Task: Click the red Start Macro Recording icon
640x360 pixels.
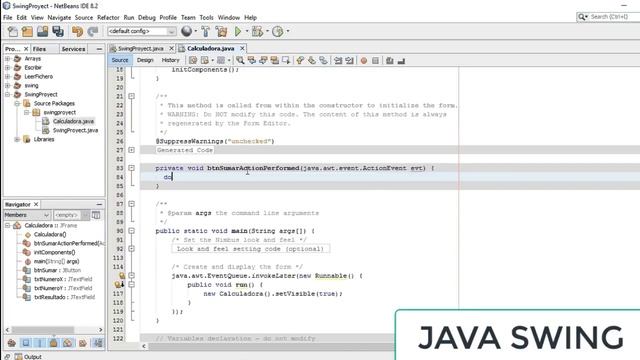Action: 364,60
